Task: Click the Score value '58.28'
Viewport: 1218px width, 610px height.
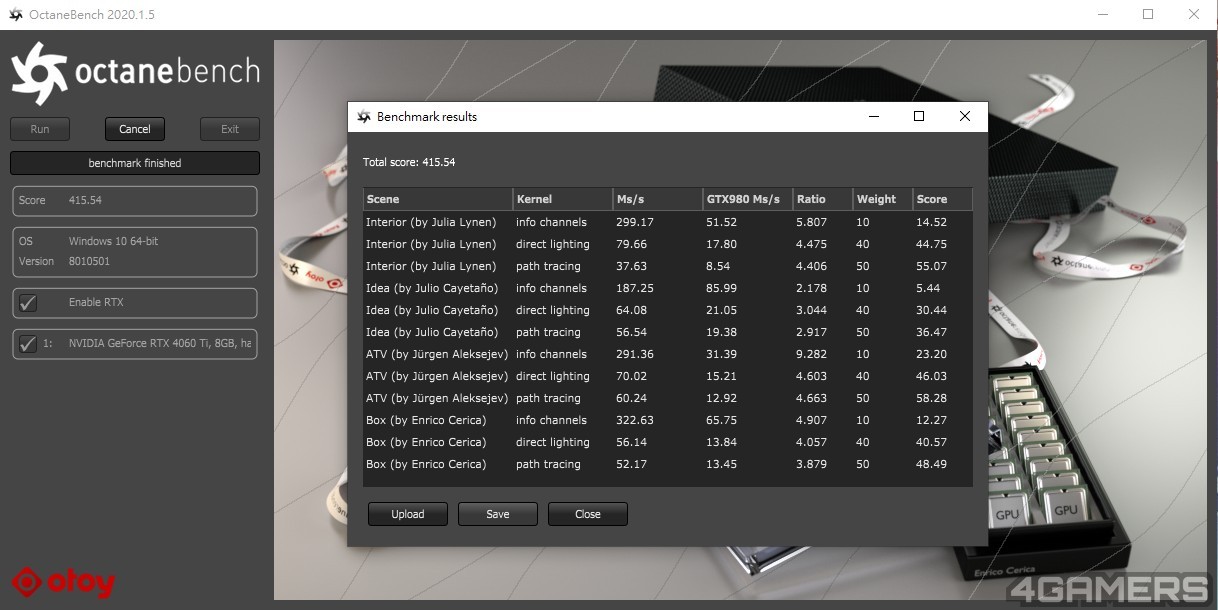Action: (x=932, y=398)
